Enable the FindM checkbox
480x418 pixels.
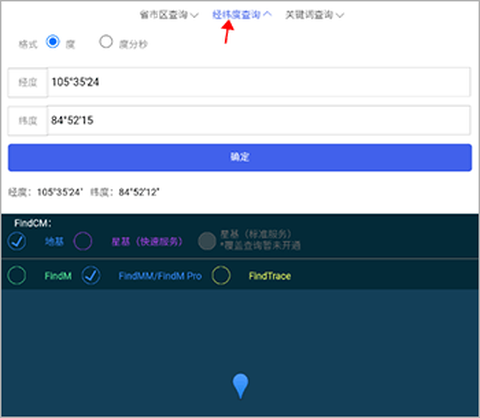click(x=17, y=275)
